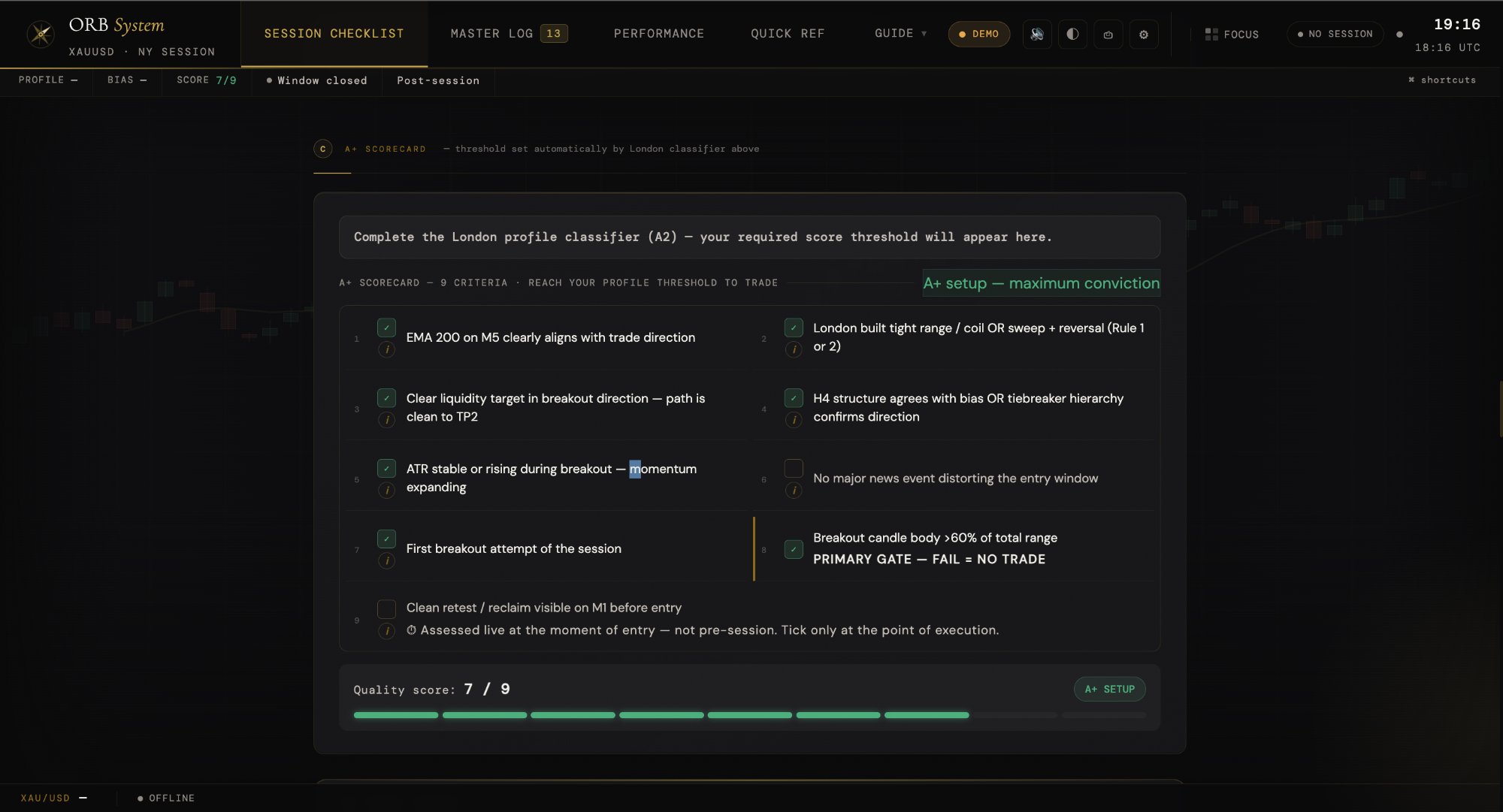This screenshot has width=1503, height=812.
Task: Uncheck Clear liquidity target checkbox
Action: (386, 398)
